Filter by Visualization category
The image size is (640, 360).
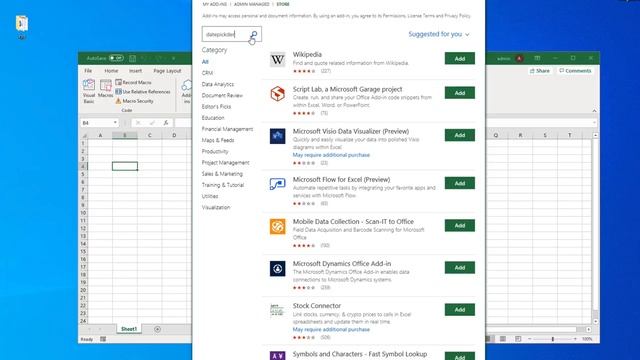(x=216, y=207)
